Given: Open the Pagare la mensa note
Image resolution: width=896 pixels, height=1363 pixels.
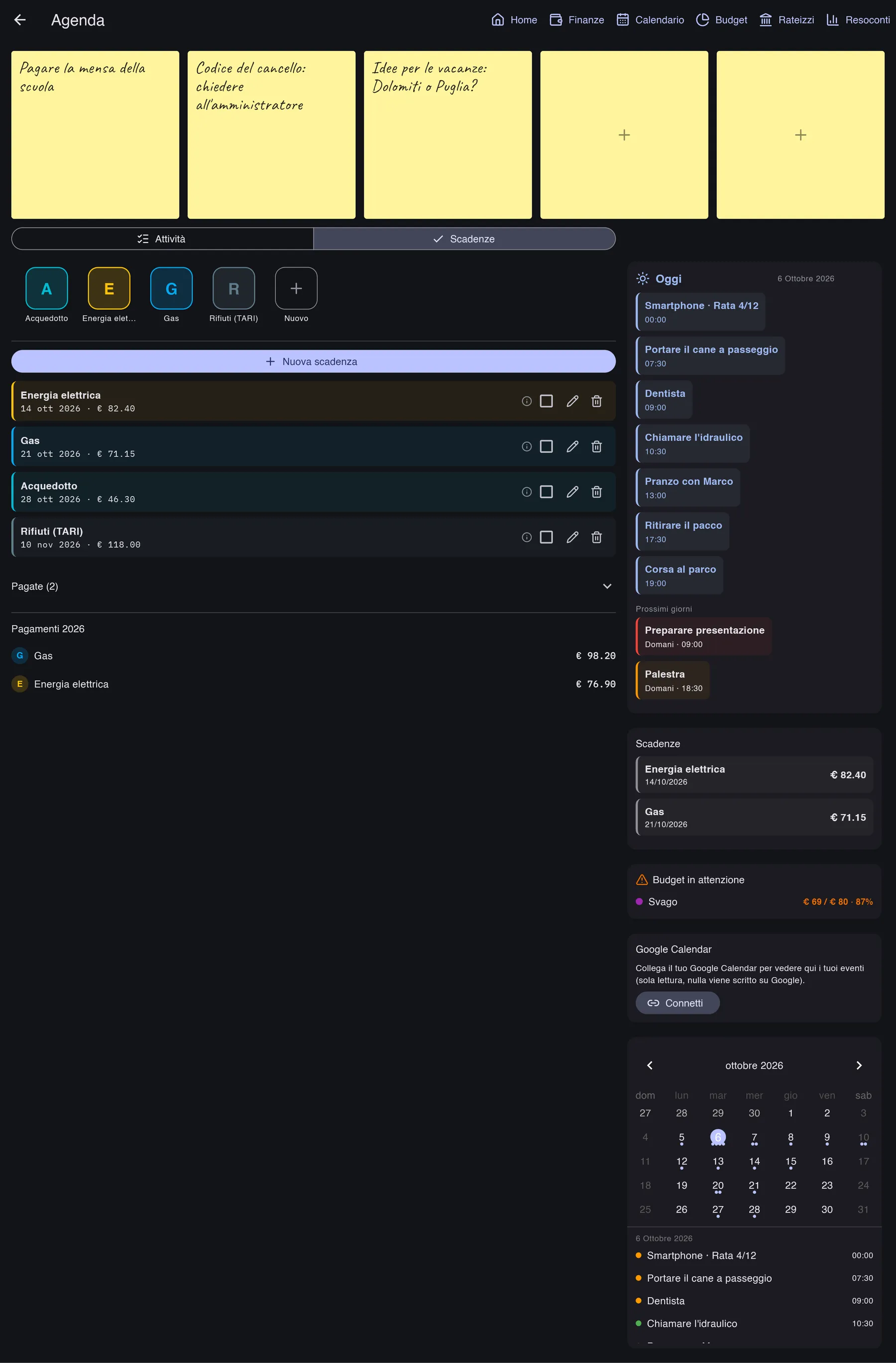Looking at the screenshot, I should 95,134.
